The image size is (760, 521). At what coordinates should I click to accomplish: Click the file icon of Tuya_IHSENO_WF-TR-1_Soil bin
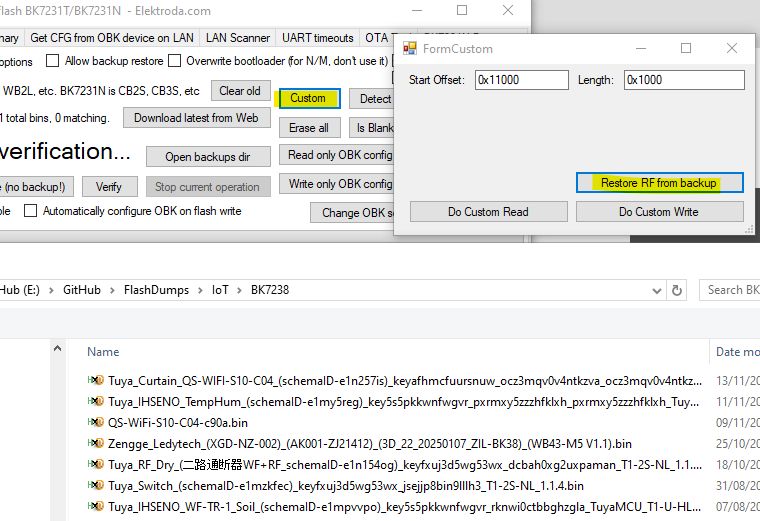[x=96, y=506]
